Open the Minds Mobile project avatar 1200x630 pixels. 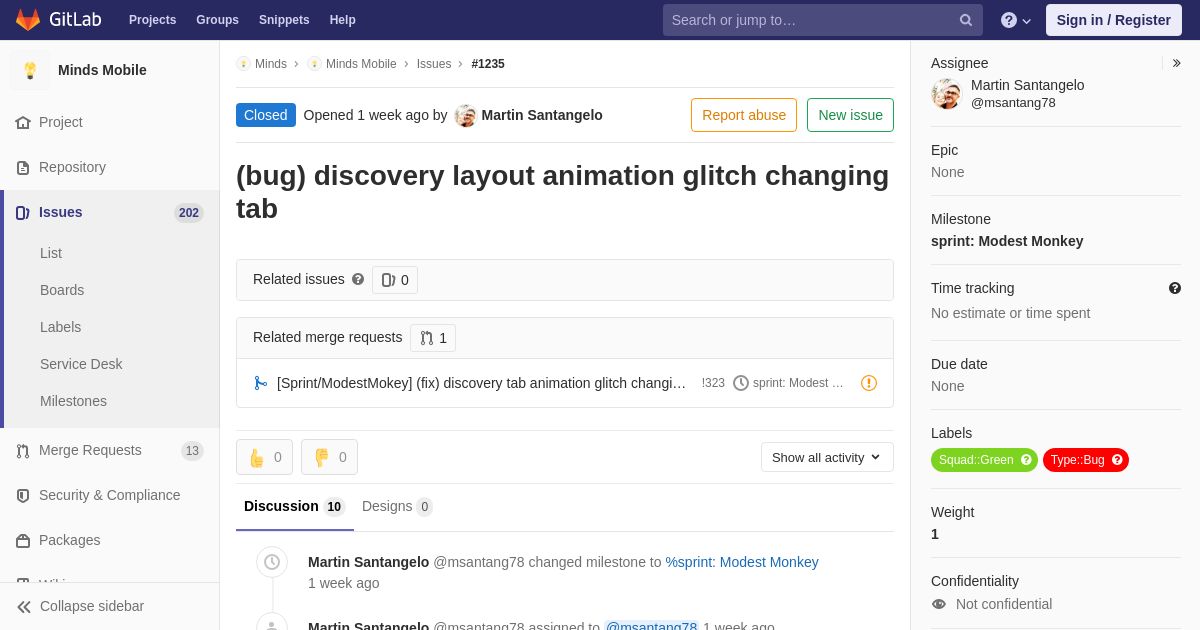[30, 70]
